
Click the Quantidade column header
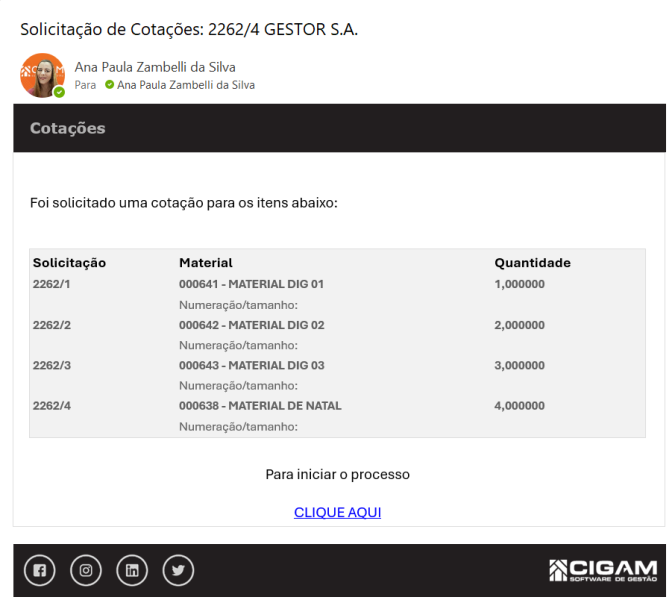pos(533,263)
